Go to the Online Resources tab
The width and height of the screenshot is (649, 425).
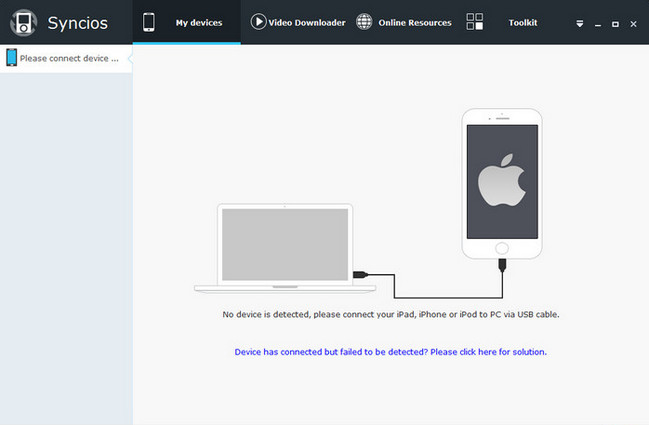(x=415, y=22)
